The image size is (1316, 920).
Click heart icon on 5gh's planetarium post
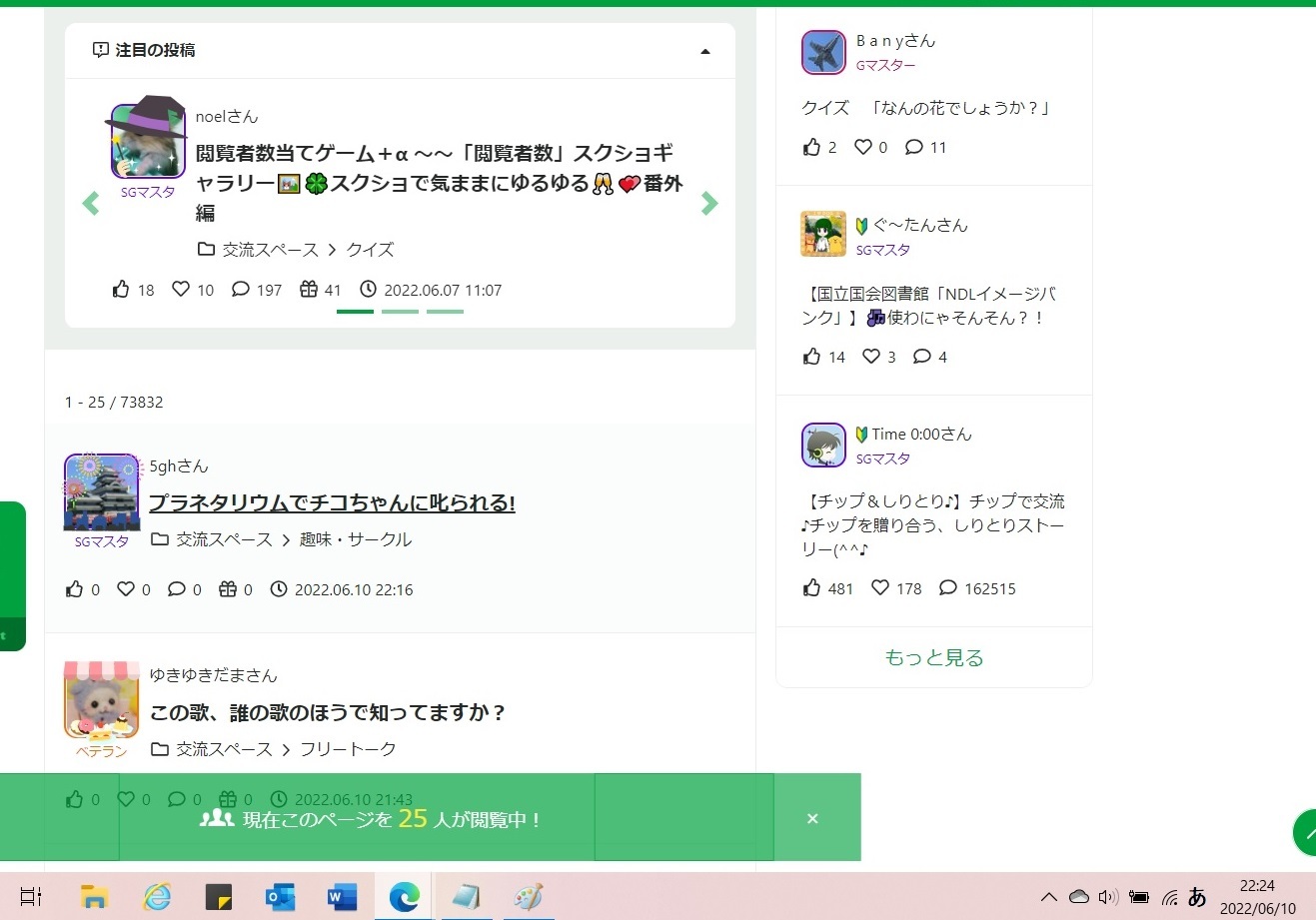[126, 589]
